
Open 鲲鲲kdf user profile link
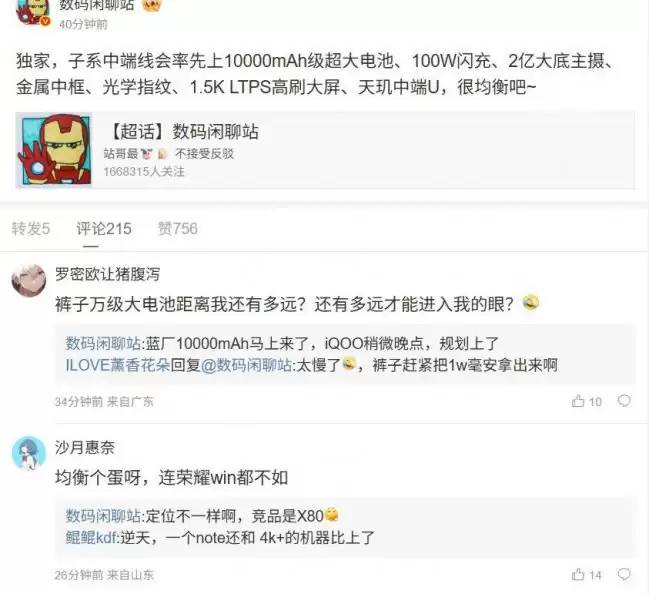(x=91, y=538)
